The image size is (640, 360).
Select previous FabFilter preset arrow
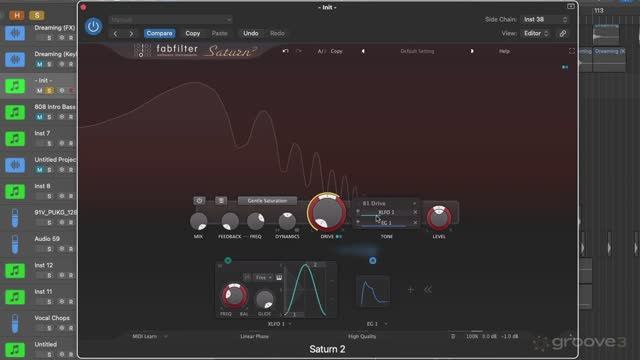pos(363,51)
